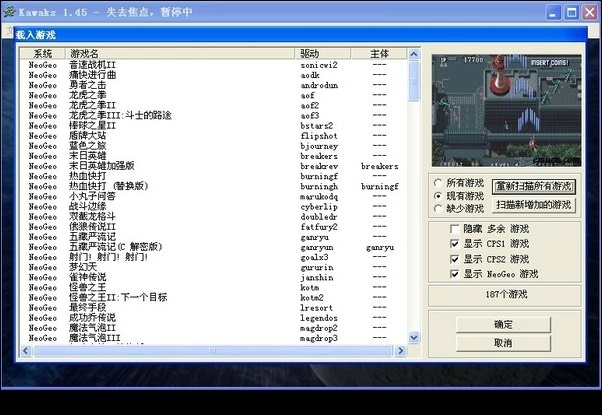
Task: Close the Kawaks window
Action: click(590, 13)
